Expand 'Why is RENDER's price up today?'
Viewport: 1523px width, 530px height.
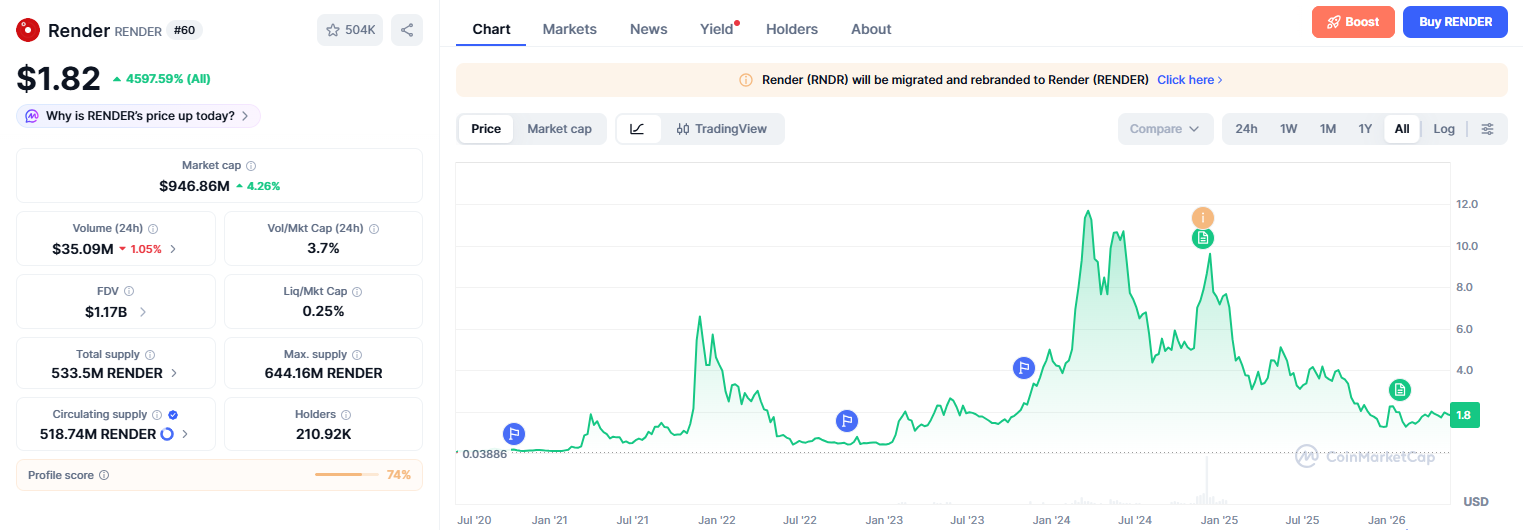click(138, 116)
